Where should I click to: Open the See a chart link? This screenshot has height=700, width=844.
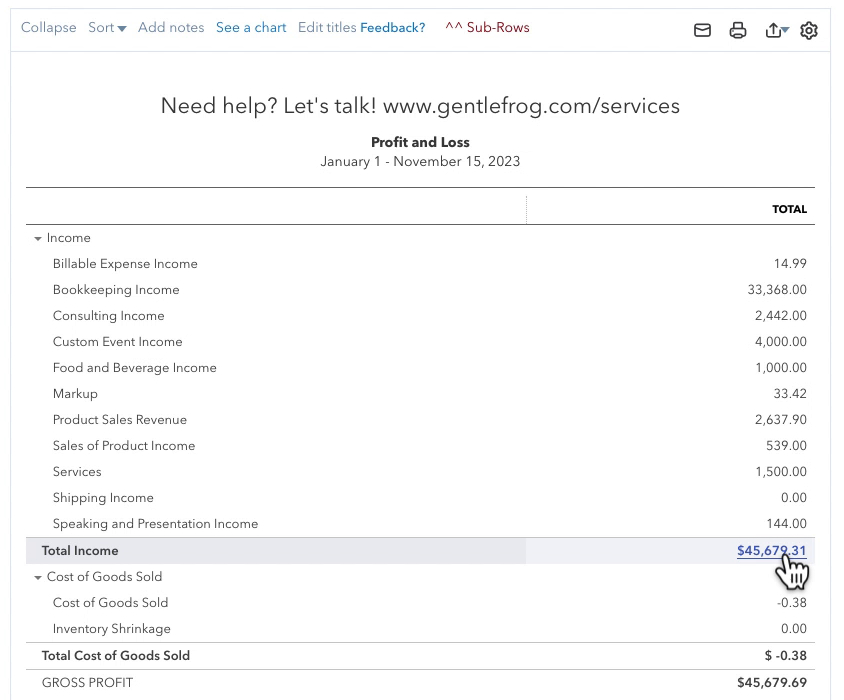pos(251,27)
